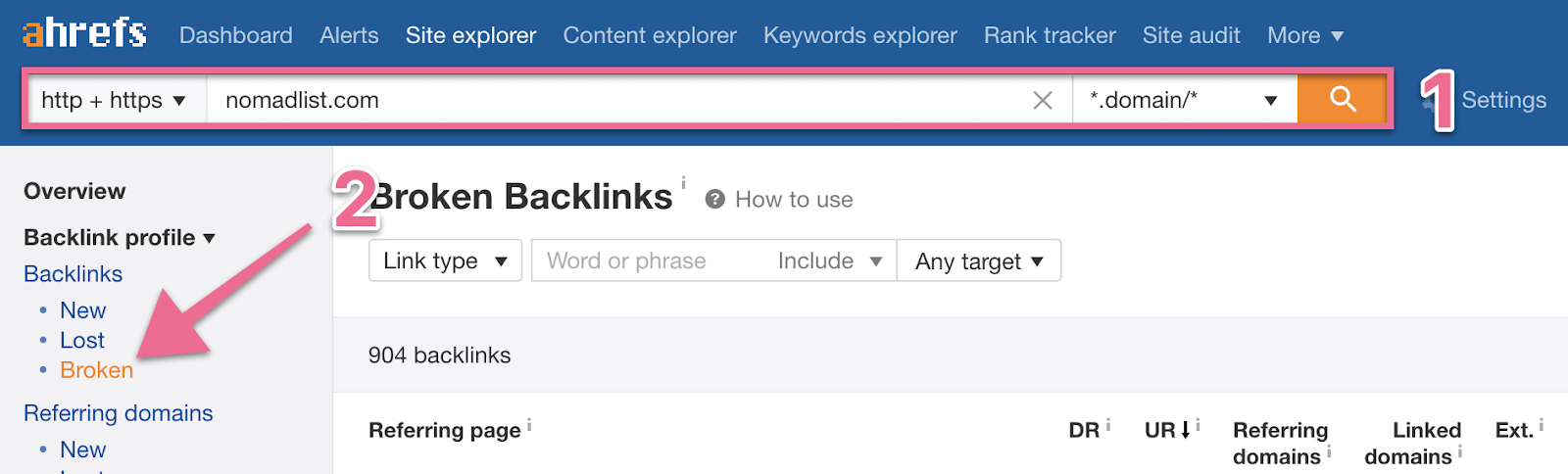Sort by UR column arrow
The image size is (1568, 474).
coord(1185,430)
